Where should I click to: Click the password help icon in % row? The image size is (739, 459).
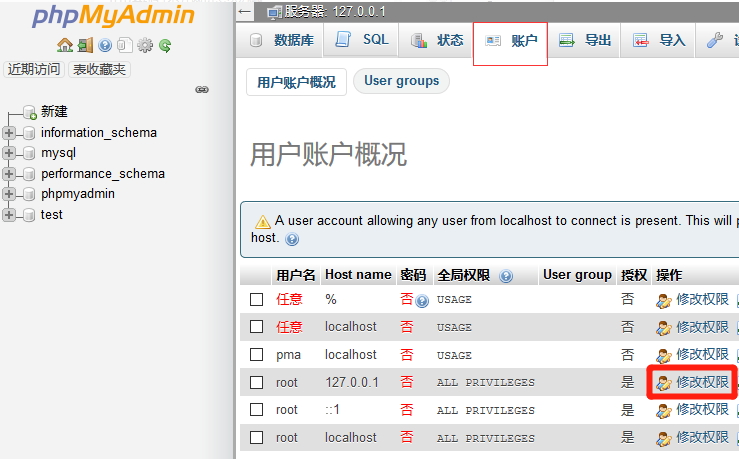tap(422, 301)
